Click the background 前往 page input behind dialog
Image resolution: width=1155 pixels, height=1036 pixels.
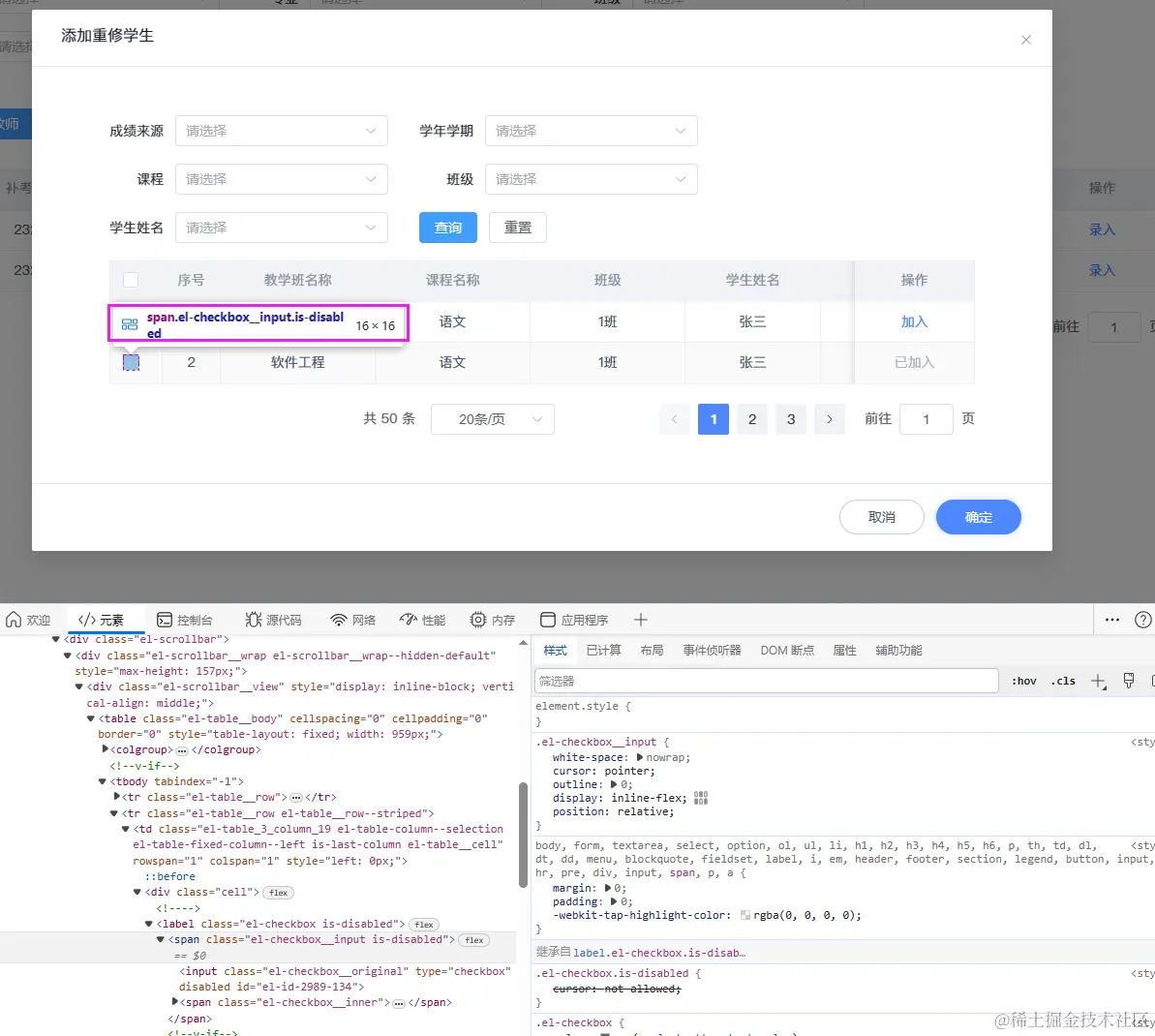pyautogui.click(x=1113, y=326)
